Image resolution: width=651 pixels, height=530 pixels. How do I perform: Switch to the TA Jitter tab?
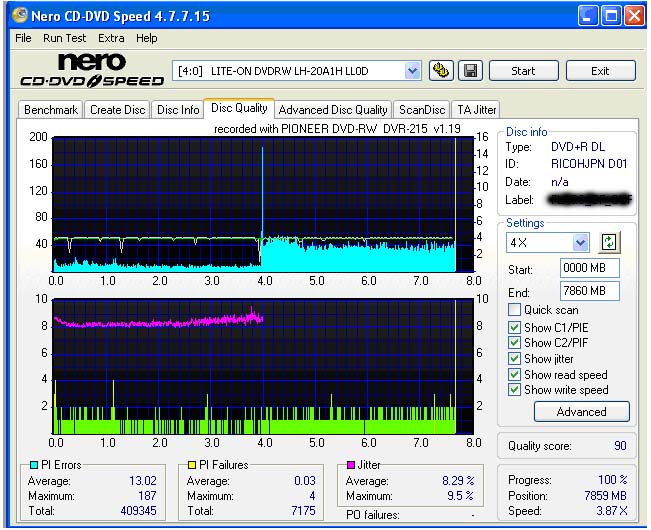tap(476, 110)
